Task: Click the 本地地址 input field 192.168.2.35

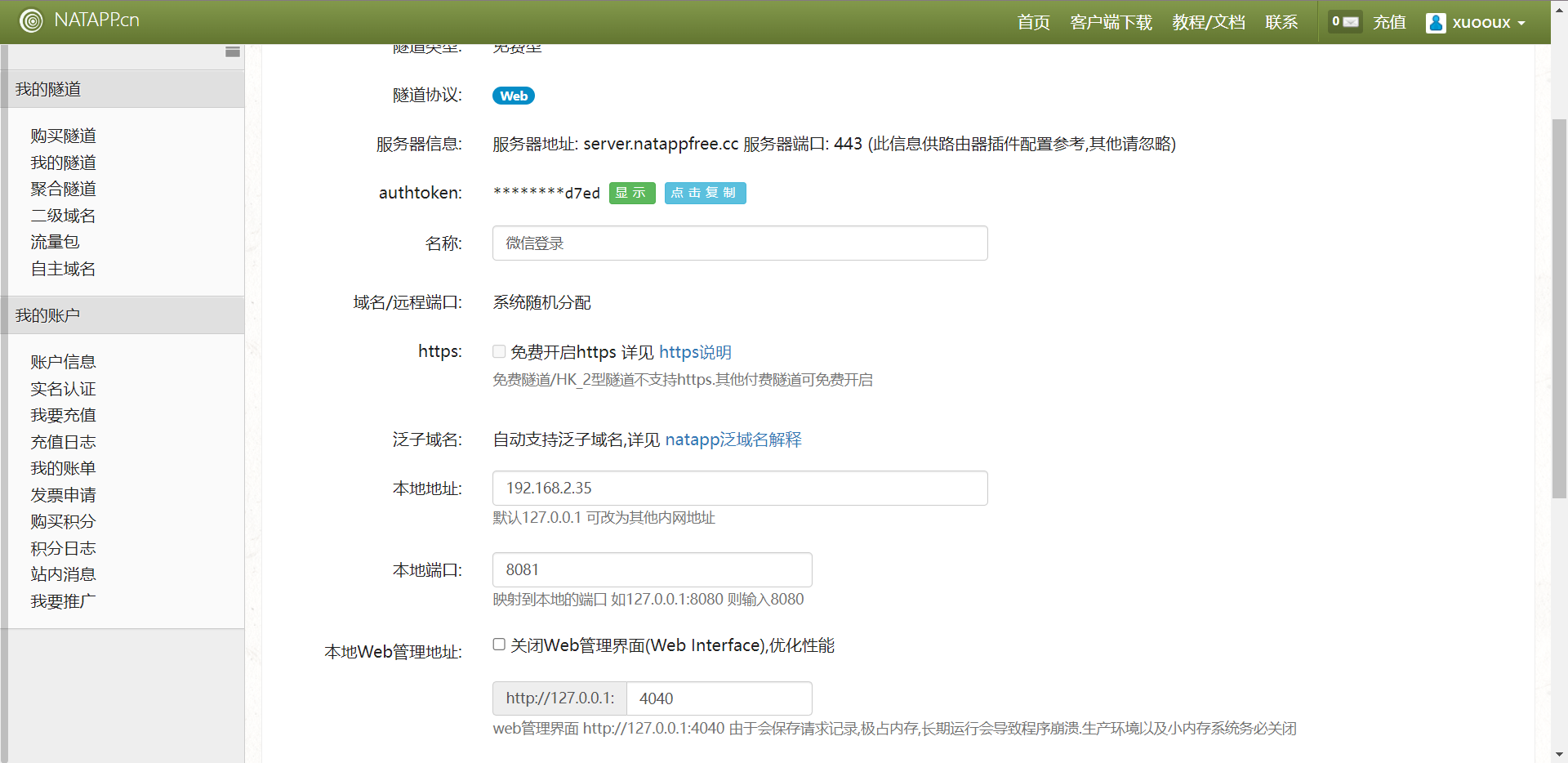Action: pos(740,489)
